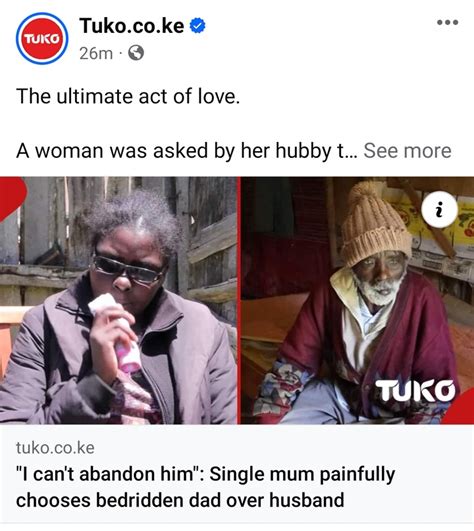Tap the red corner accent near TUKO watermark

(x=461, y=408)
